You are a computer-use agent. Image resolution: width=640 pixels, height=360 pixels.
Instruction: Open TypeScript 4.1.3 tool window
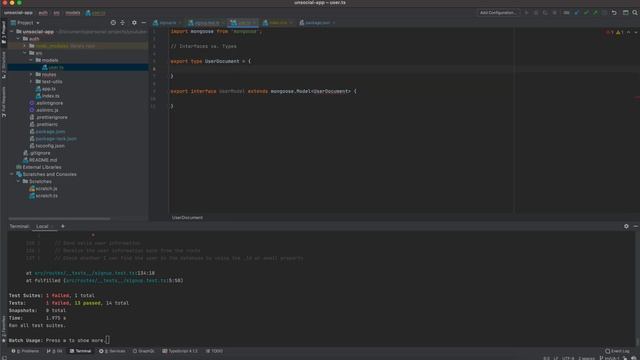(x=180, y=351)
